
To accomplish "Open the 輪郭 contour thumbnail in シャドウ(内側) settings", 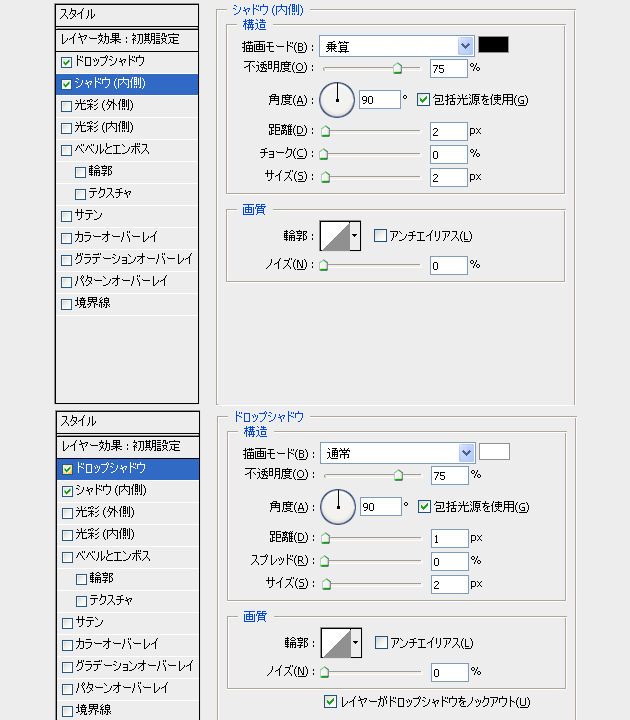I will (335, 236).
